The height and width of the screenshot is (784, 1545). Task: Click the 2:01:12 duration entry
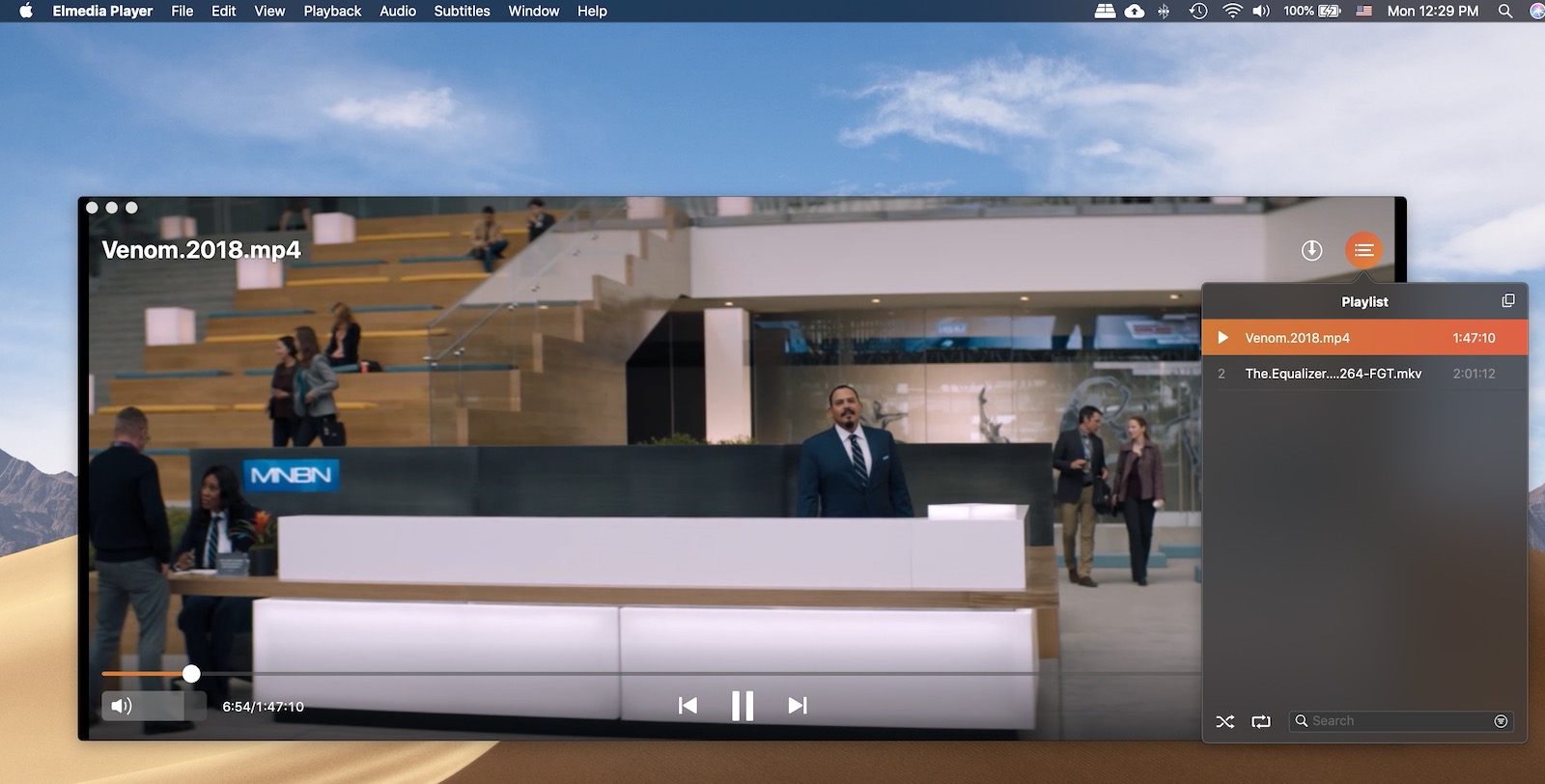(1474, 374)
